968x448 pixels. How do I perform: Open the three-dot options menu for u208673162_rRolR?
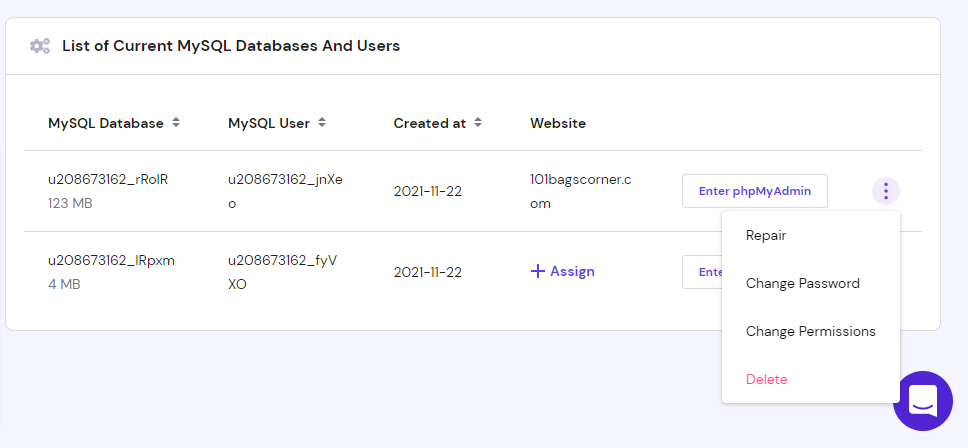coord(886,191)
